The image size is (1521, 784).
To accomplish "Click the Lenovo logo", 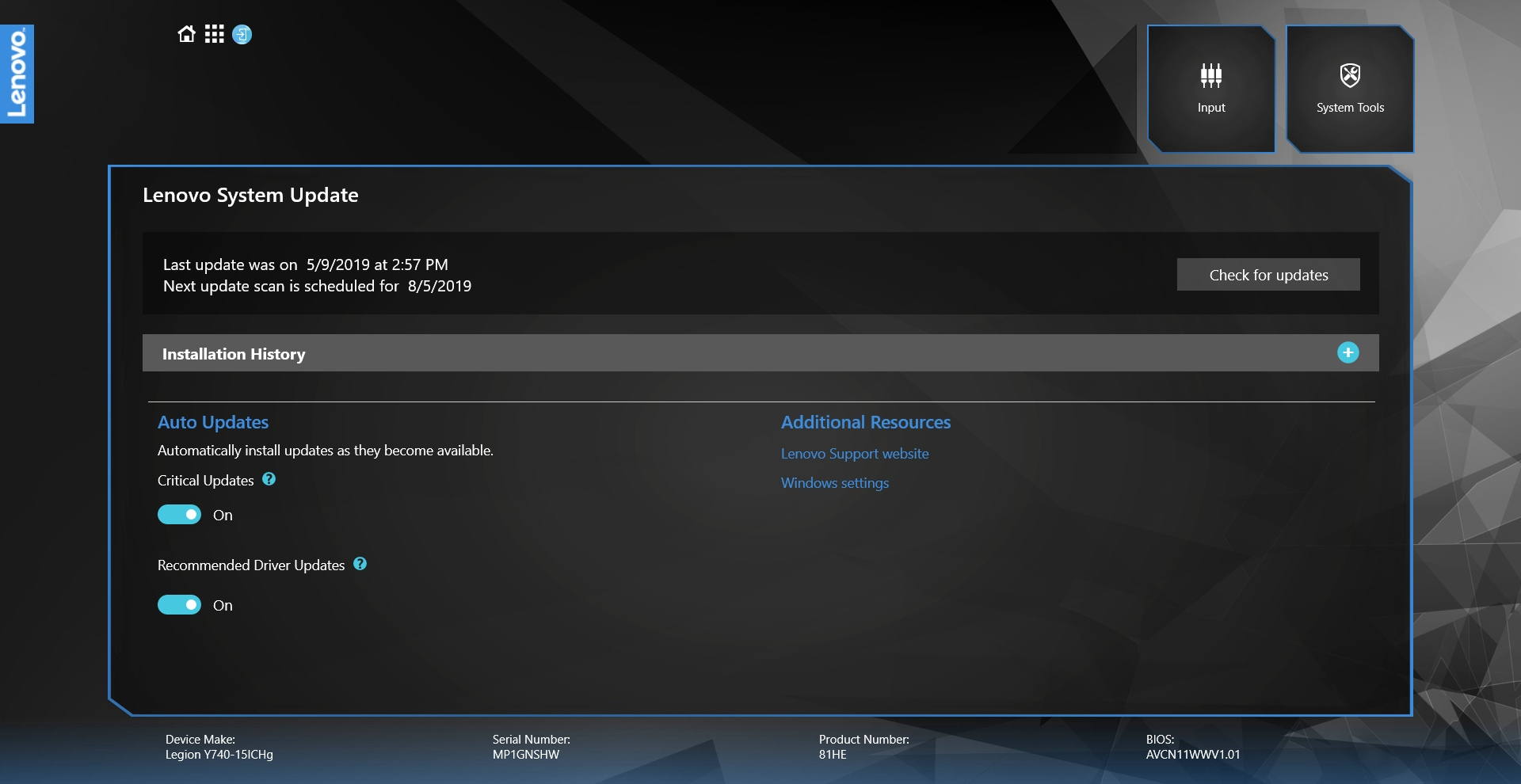I will pos(17,74).
